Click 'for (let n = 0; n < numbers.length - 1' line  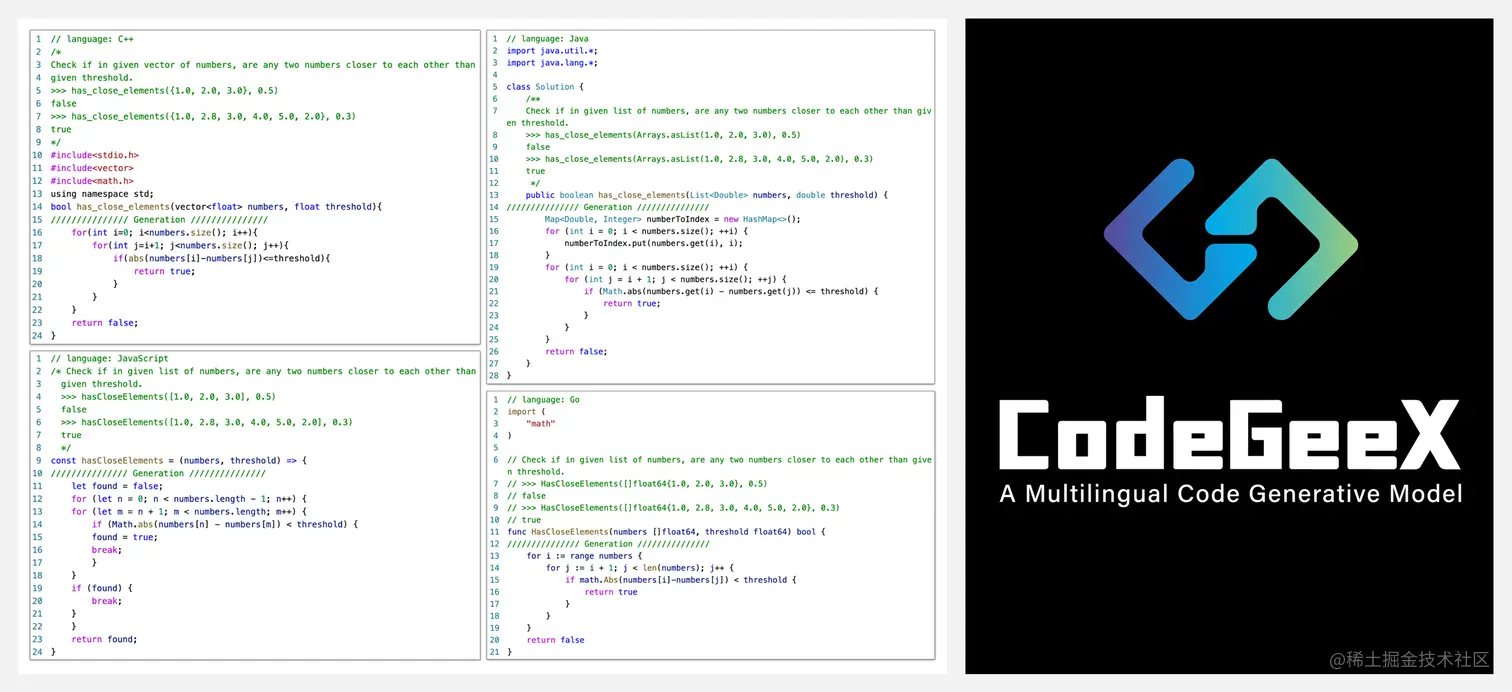click(x=188, y=499)
